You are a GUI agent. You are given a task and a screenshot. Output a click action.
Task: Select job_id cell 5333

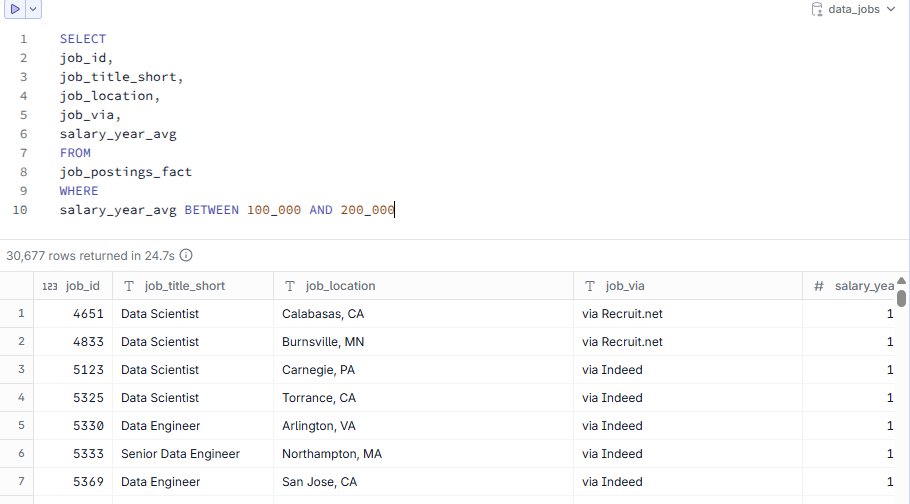click(73, 453)
